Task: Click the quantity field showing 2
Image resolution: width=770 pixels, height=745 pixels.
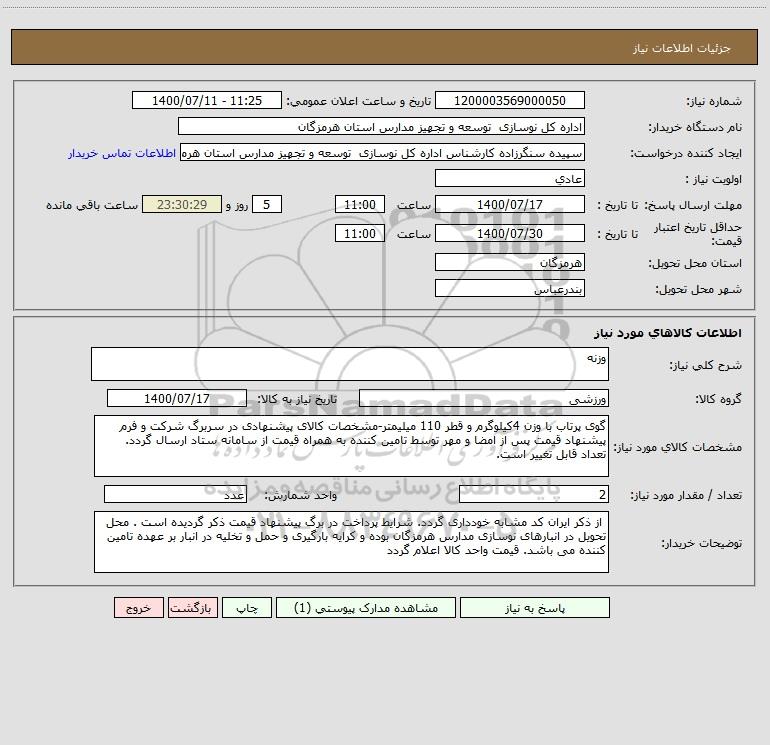Action: 534,494
